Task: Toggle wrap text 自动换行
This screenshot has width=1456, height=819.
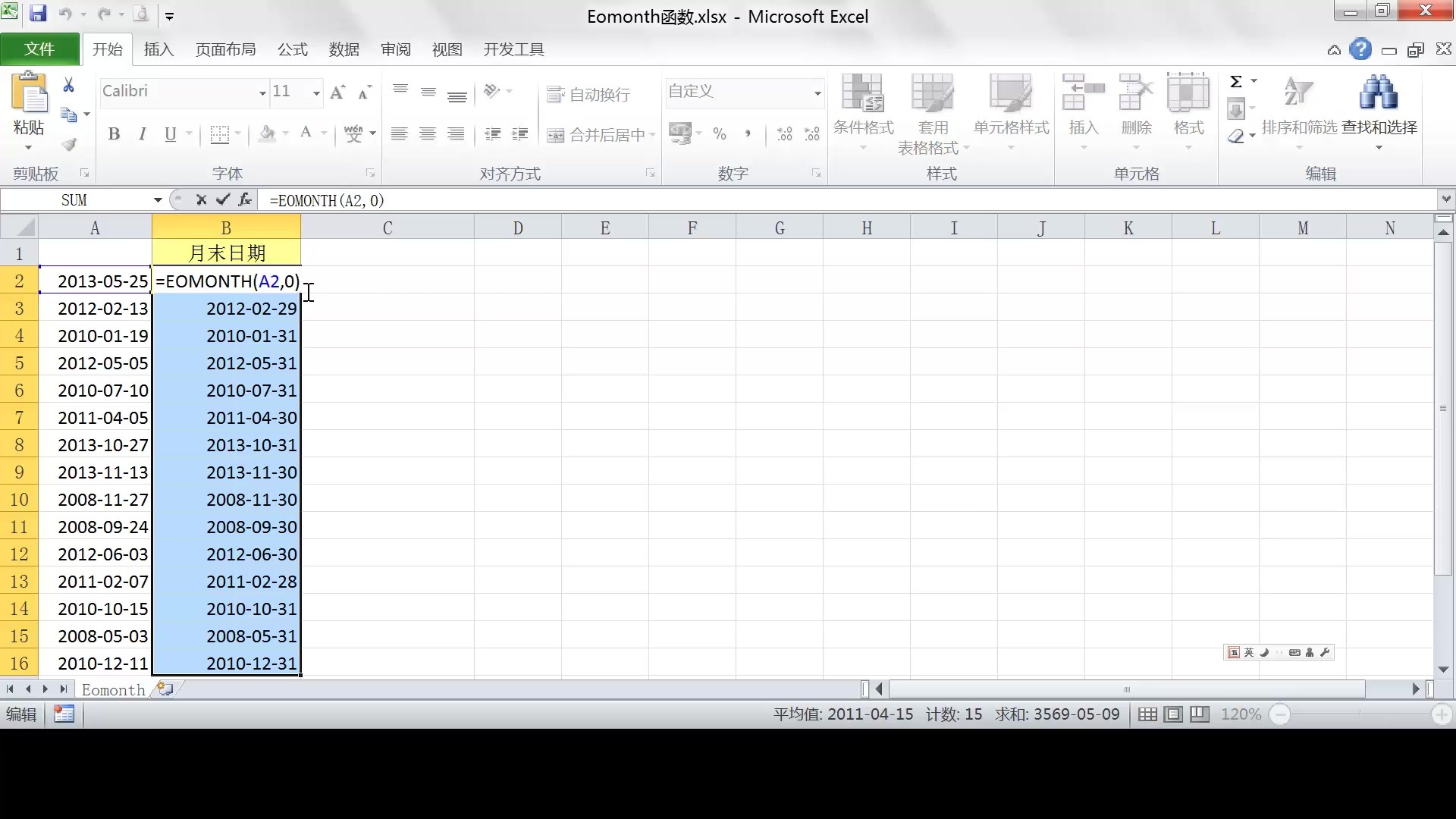Action: [589, 94]
